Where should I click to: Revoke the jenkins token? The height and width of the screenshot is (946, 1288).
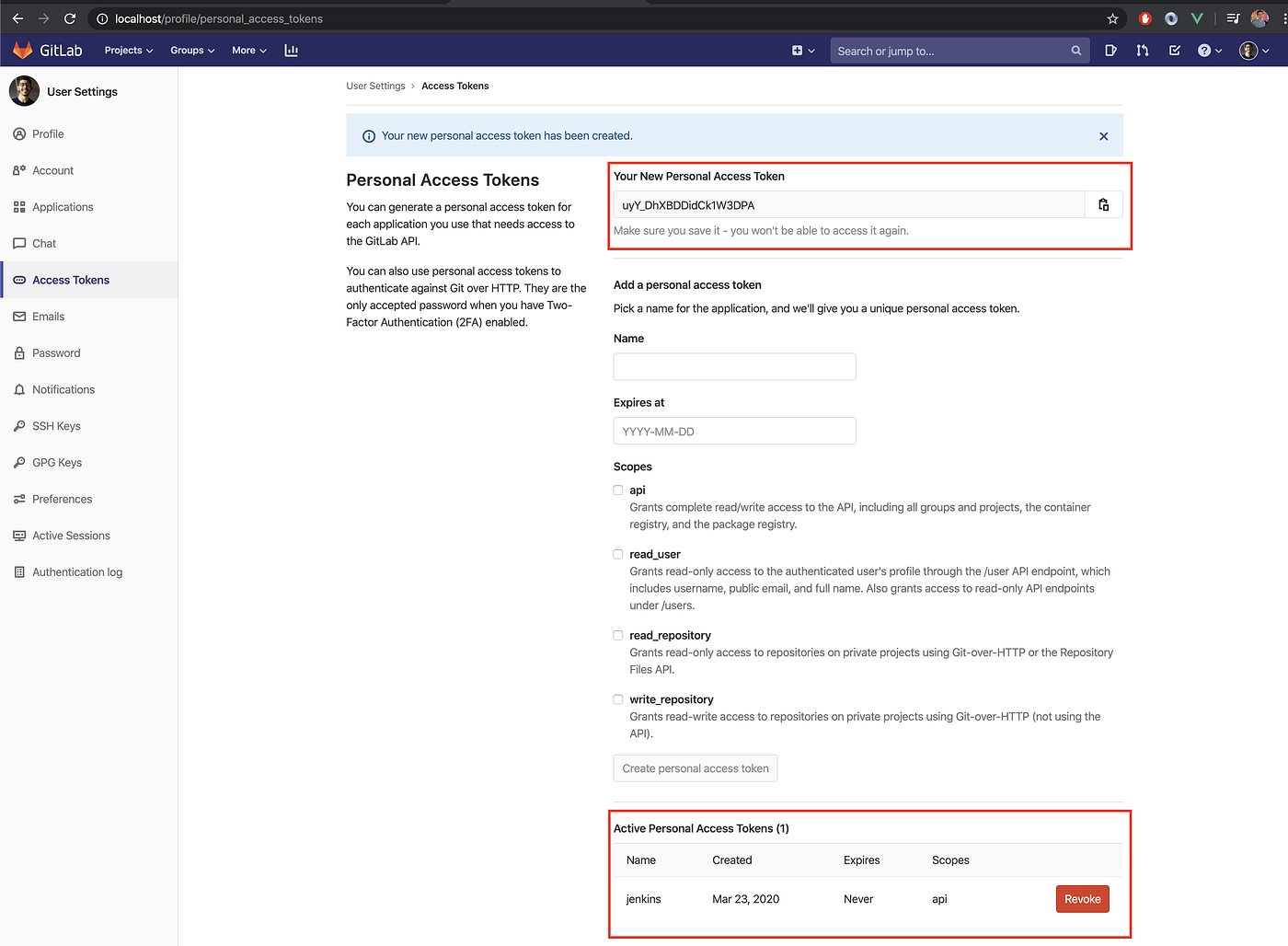pos(1082,898)
